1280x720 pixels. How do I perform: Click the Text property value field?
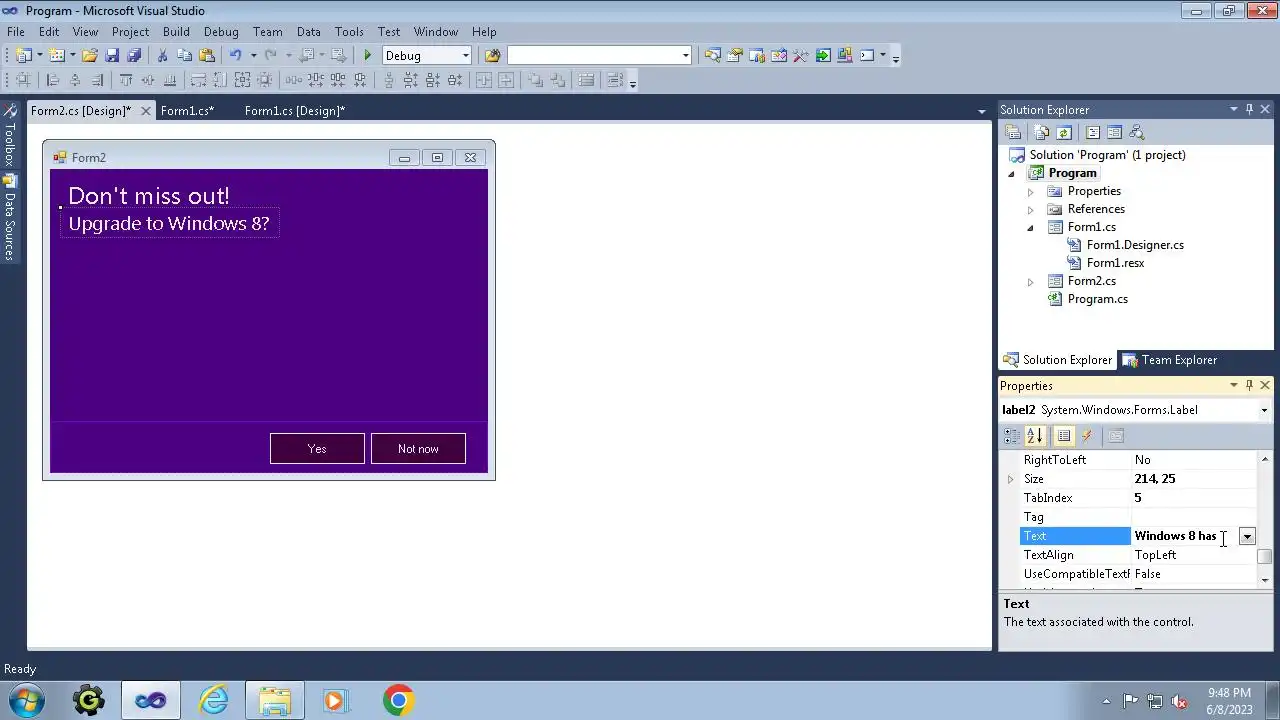1184,537
